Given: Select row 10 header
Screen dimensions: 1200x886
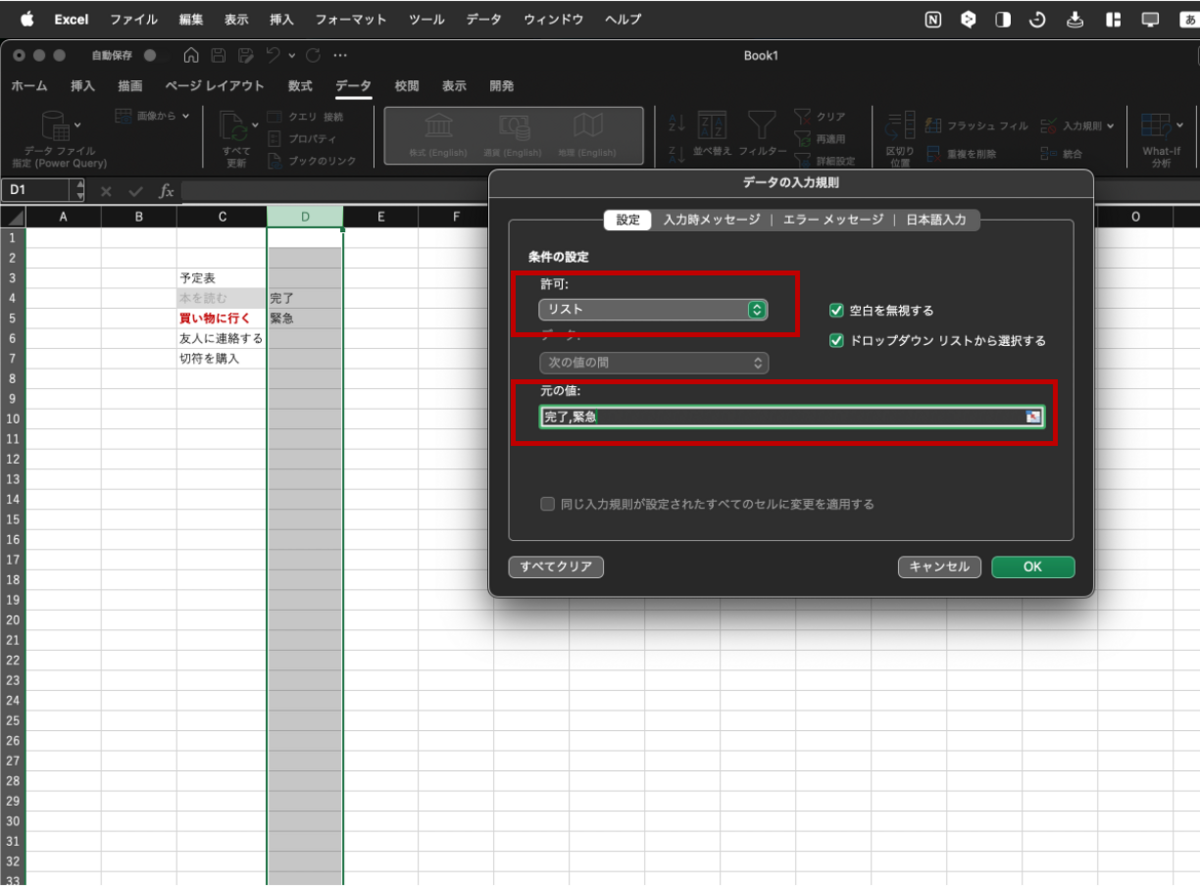Looking at the screenshot, I should tap(13, 419).
